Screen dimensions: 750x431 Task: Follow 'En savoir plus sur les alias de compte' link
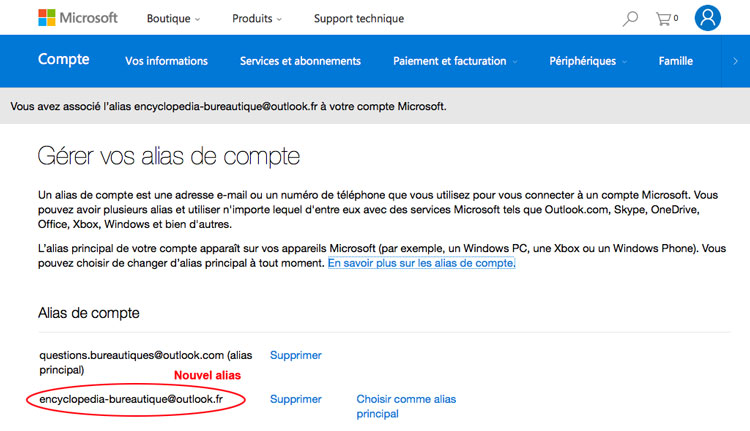[x=421, y=263]
